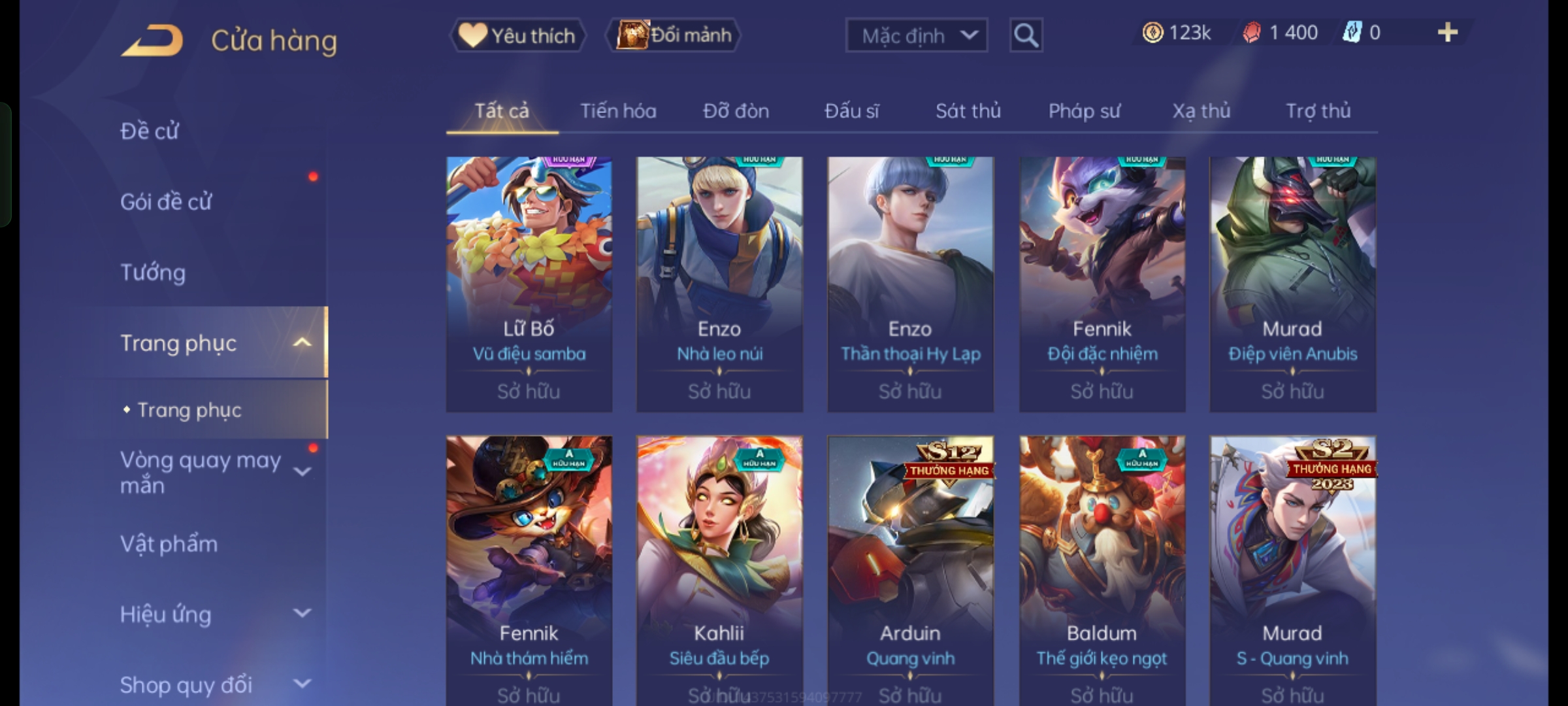
Task: Switch to the Sát thủ tab
Action: 968,111
